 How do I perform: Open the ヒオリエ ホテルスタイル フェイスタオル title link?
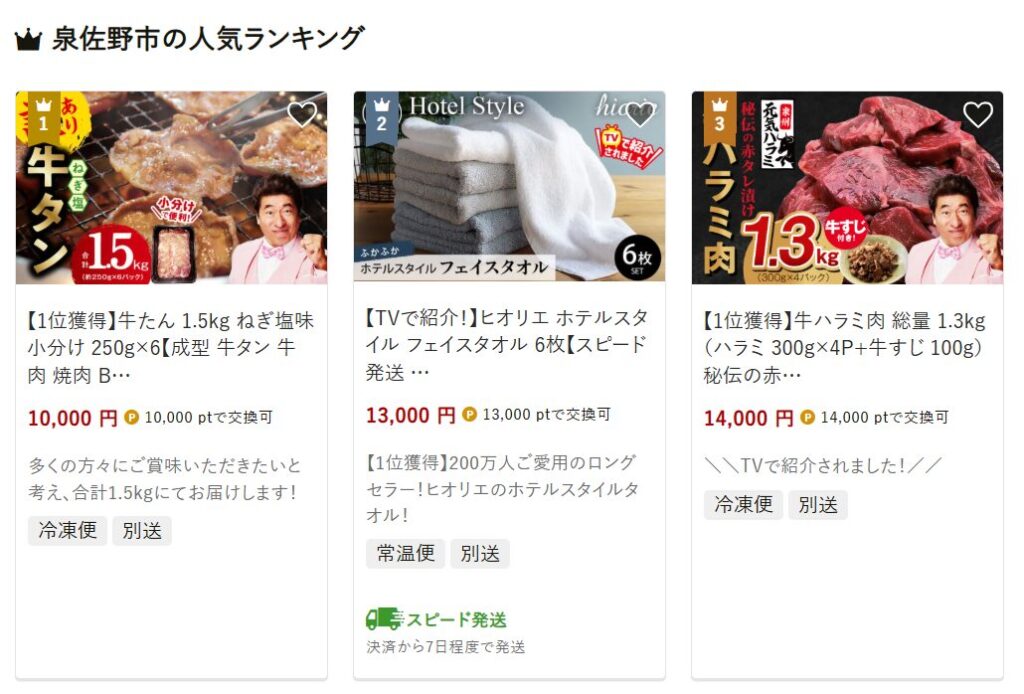click(508, 345)
